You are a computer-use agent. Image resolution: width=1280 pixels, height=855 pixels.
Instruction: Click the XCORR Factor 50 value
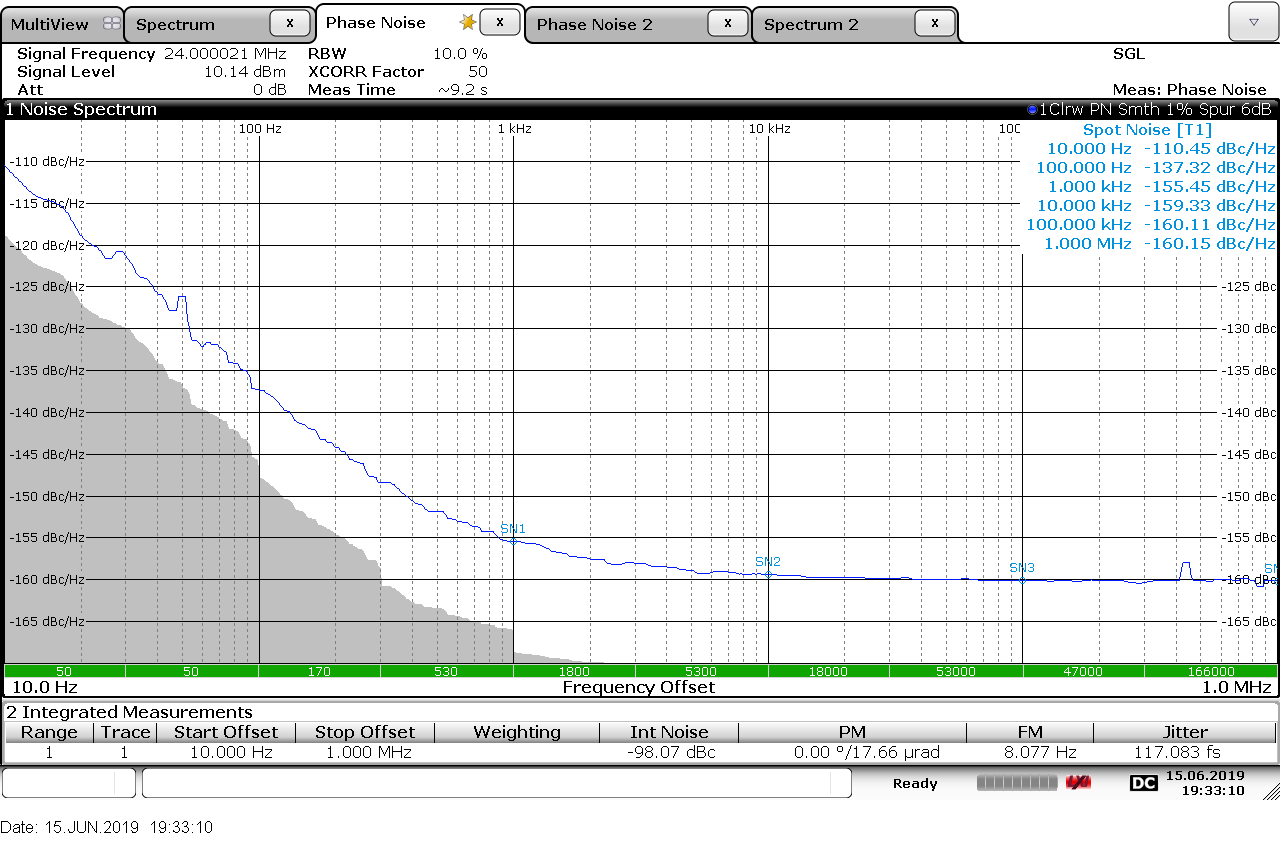tap(478, 72)
